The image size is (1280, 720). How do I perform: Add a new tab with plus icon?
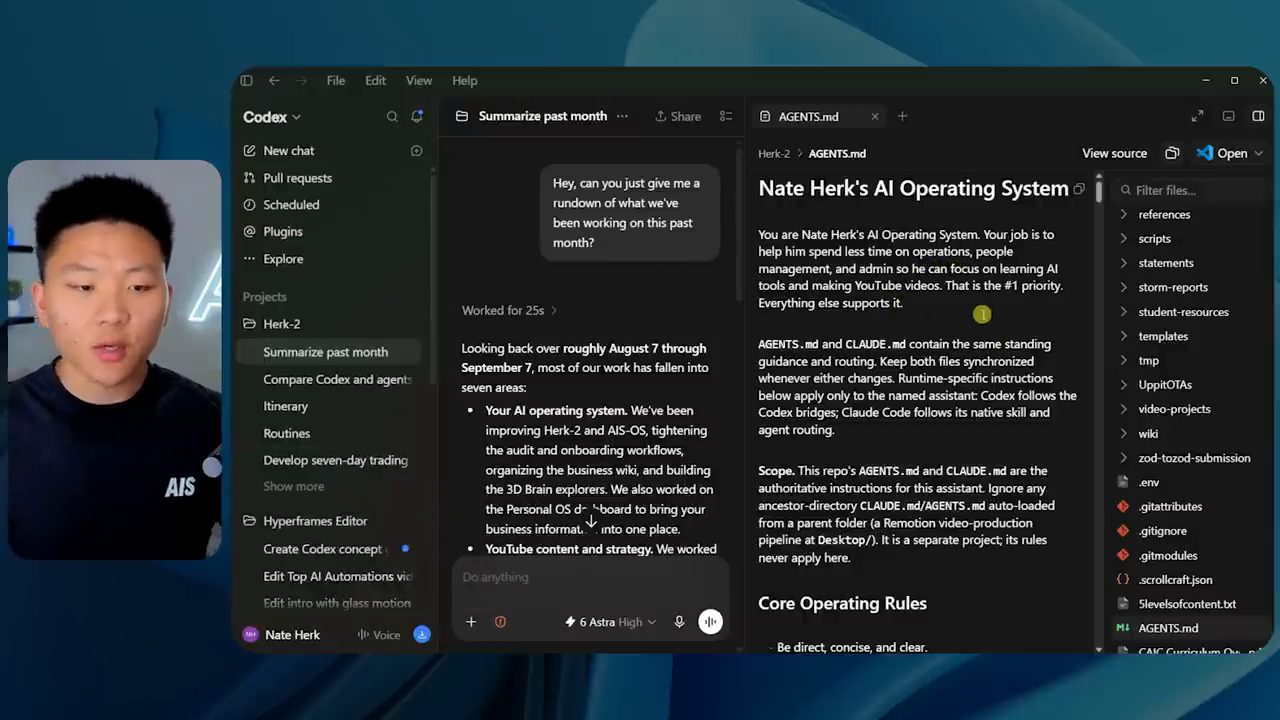pyautogui.click(x=902, y=117)
